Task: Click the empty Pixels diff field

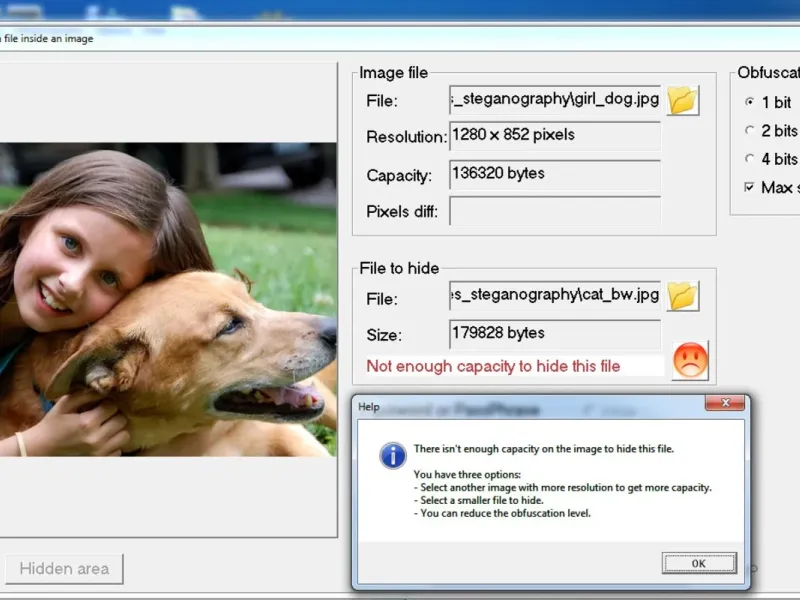Action: (555, 211)
